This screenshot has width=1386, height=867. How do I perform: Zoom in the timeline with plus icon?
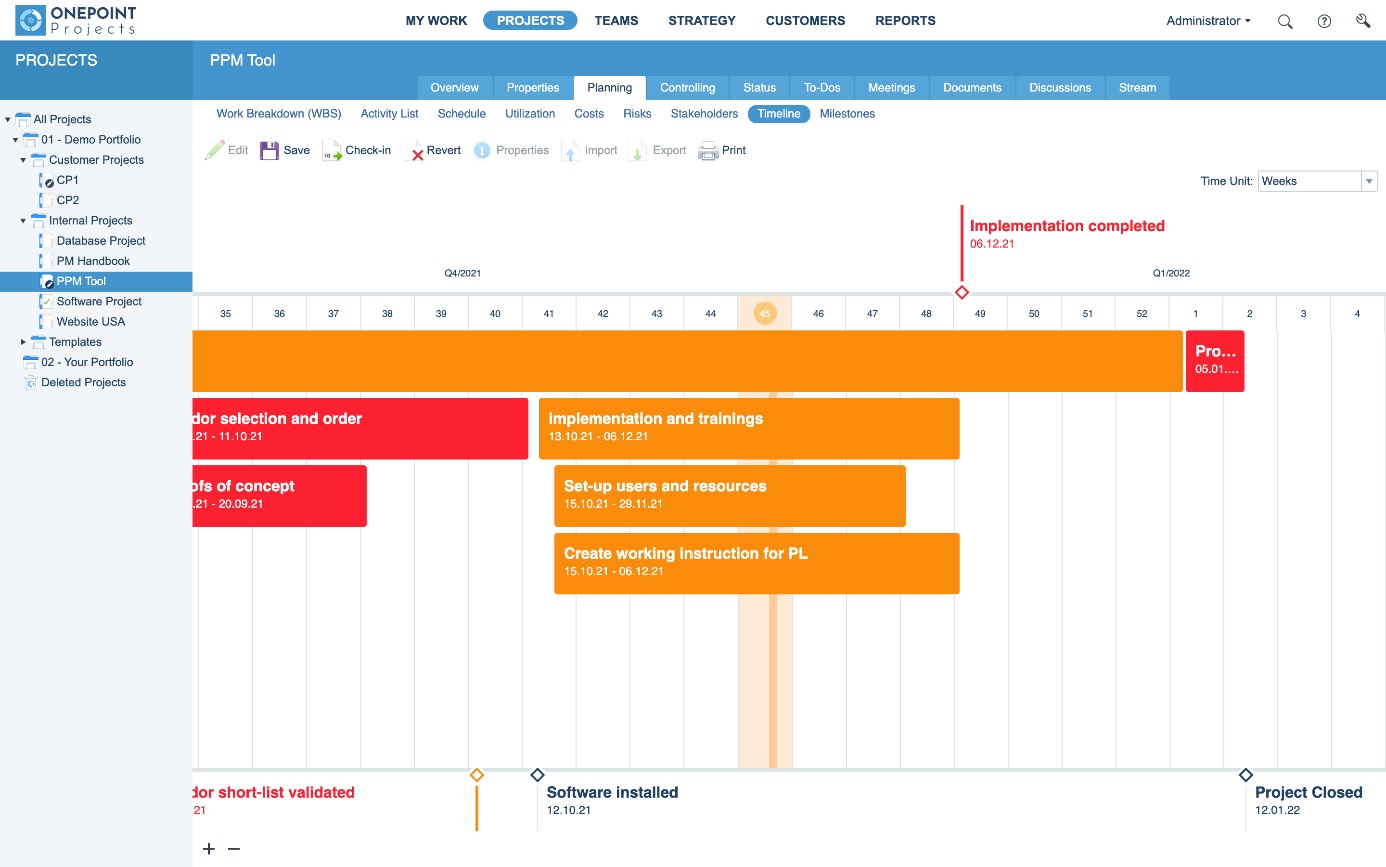pyautogui.click(x=209, y=849)
